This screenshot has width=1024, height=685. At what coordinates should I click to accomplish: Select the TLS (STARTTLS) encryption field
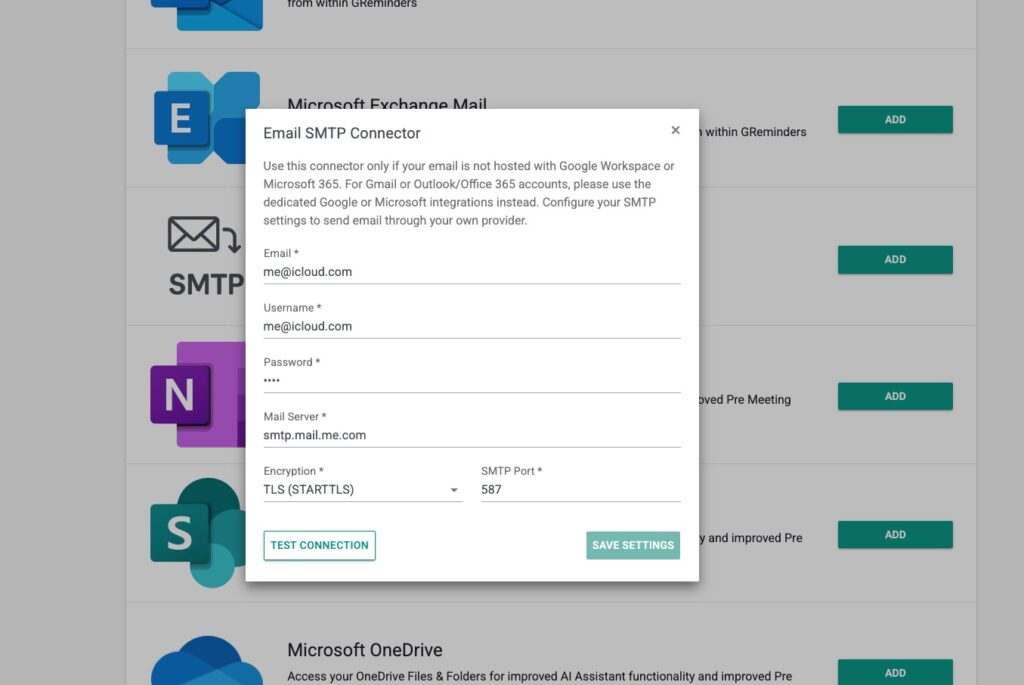[355, 490]
